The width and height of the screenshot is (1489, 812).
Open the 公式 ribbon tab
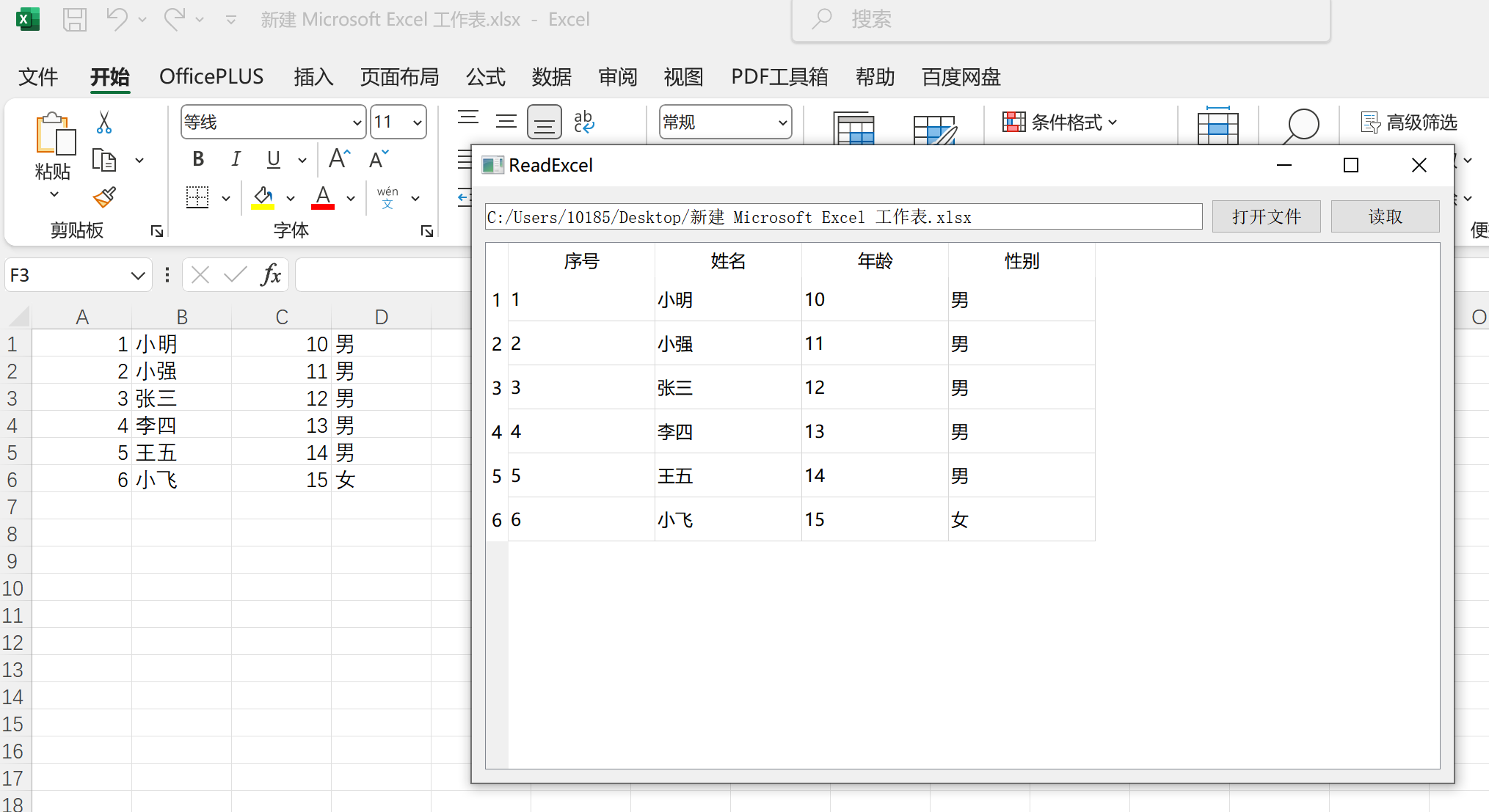tap(485, 77)
